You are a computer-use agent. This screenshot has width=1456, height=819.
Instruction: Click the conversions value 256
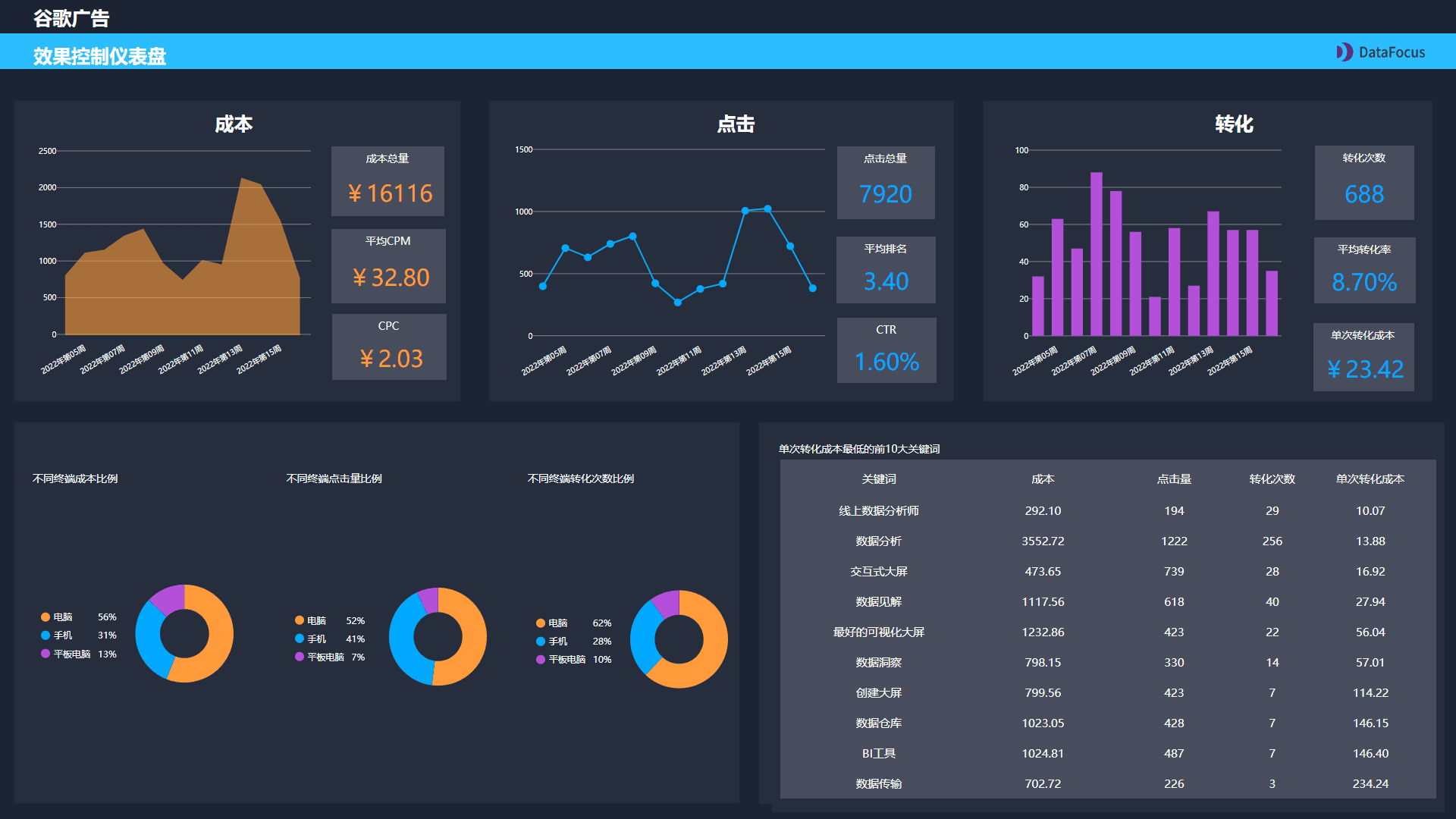click(1272, 541)
